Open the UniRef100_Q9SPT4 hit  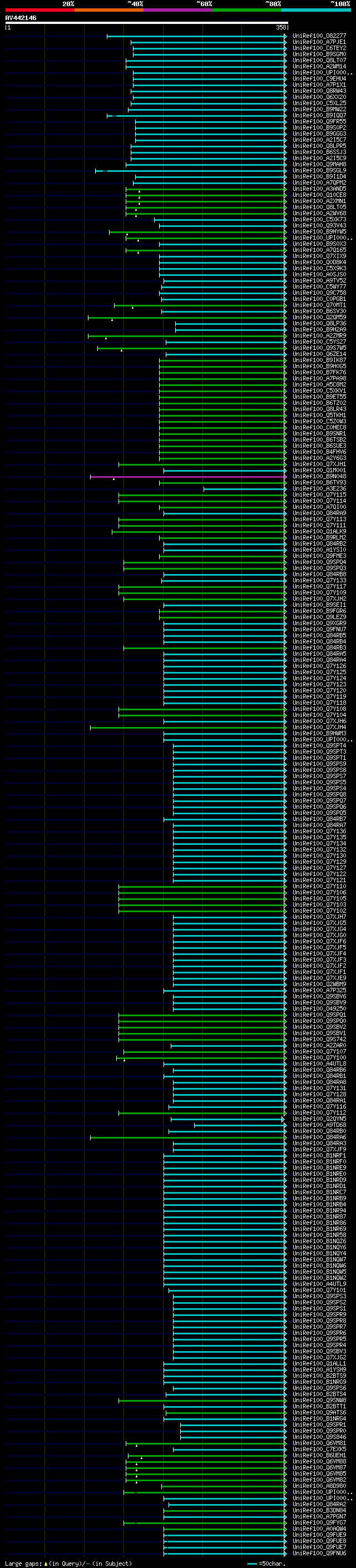pos(319,745)
